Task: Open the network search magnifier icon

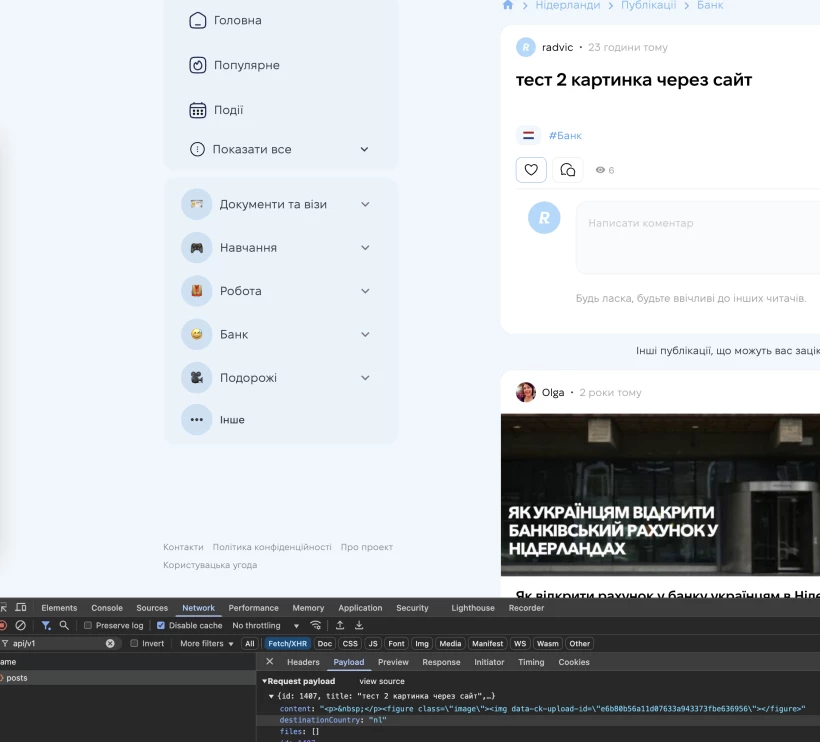Action: 64,625
